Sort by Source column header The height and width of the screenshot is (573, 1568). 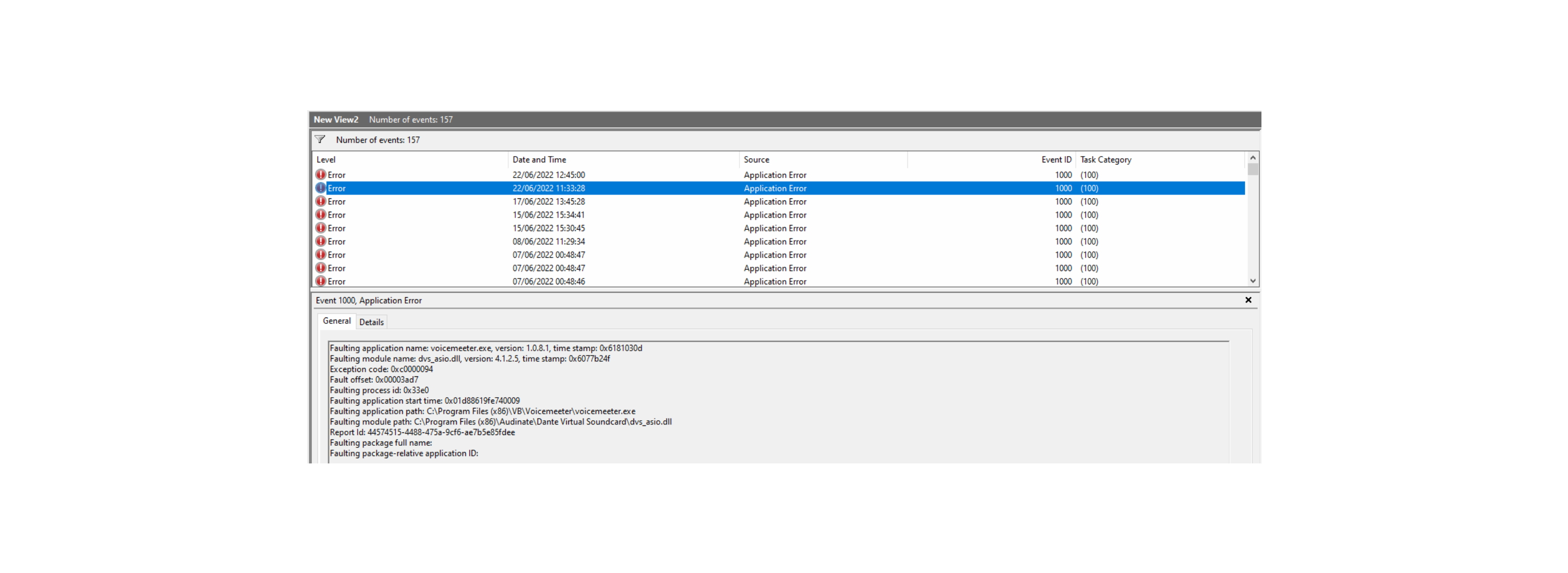click(823, 159)
